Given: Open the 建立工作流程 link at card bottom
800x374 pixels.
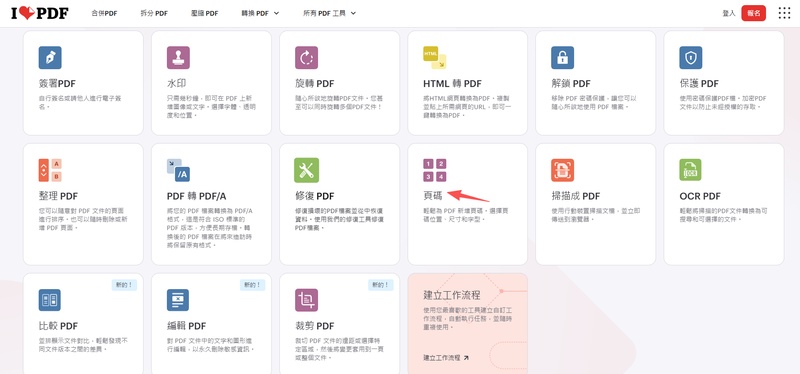Looking at the screenshot, I should (446, 358).
